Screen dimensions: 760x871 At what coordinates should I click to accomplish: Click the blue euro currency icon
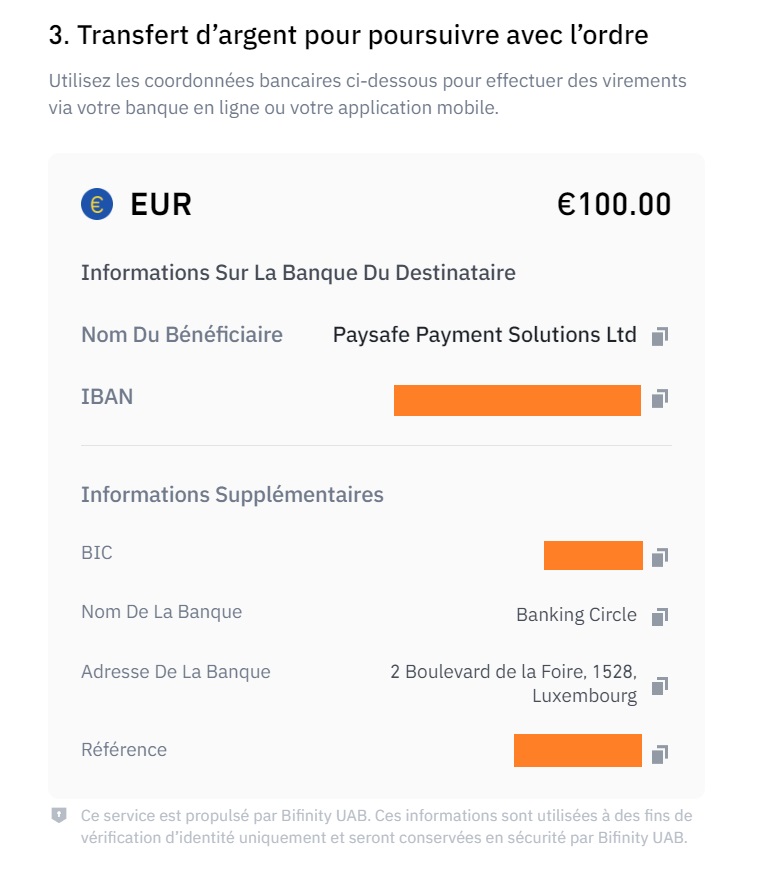point(97,205)
